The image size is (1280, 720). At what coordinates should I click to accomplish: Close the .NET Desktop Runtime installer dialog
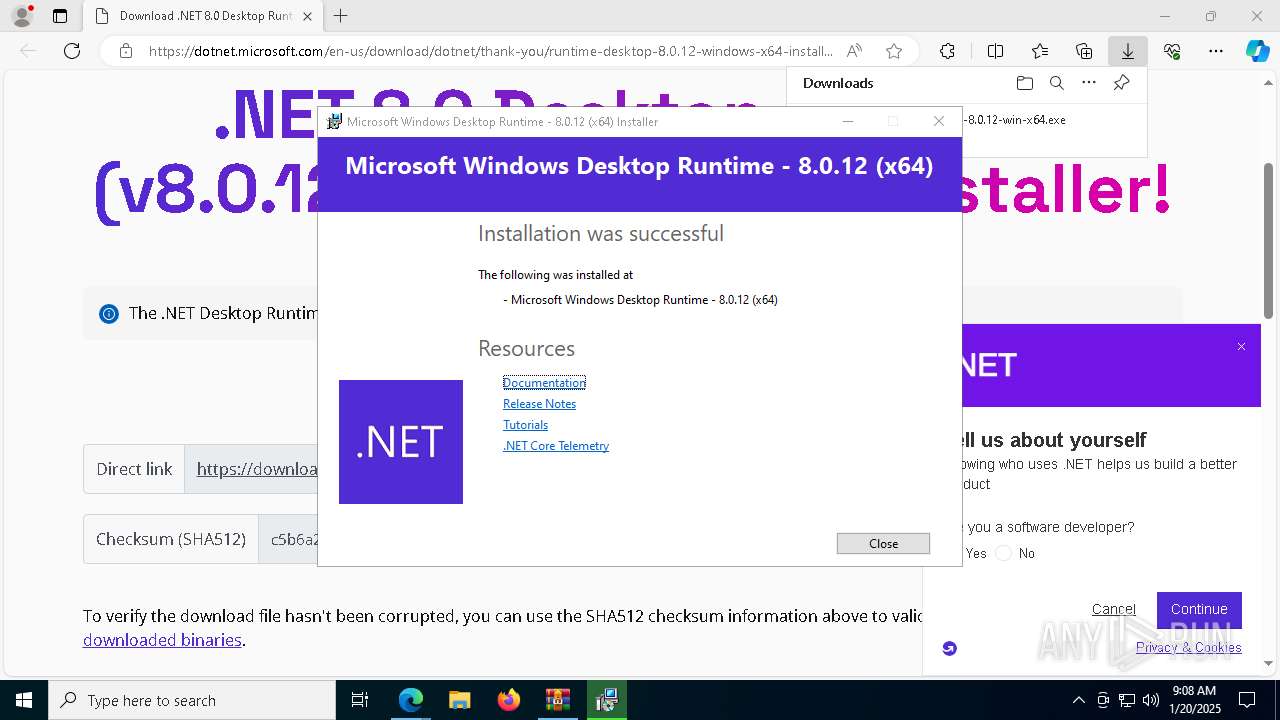(883, 543)
